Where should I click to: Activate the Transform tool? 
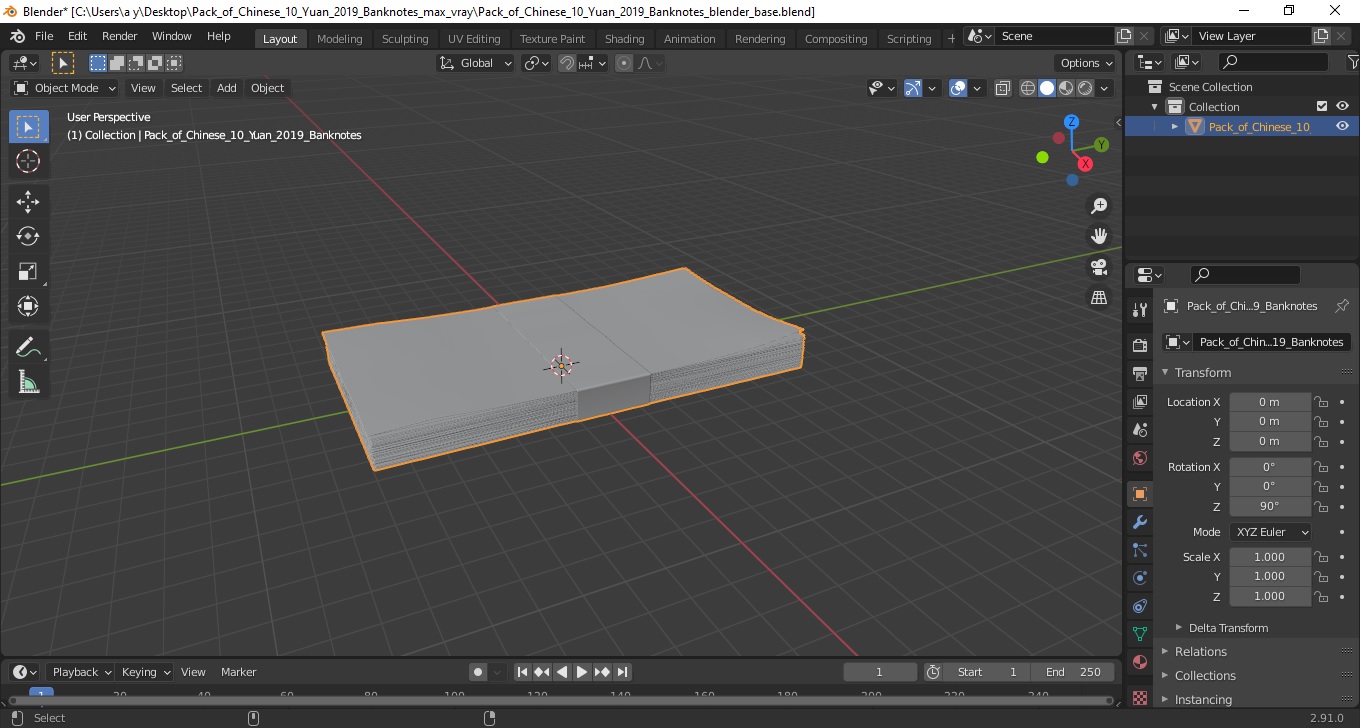click(x=28, y=306)
